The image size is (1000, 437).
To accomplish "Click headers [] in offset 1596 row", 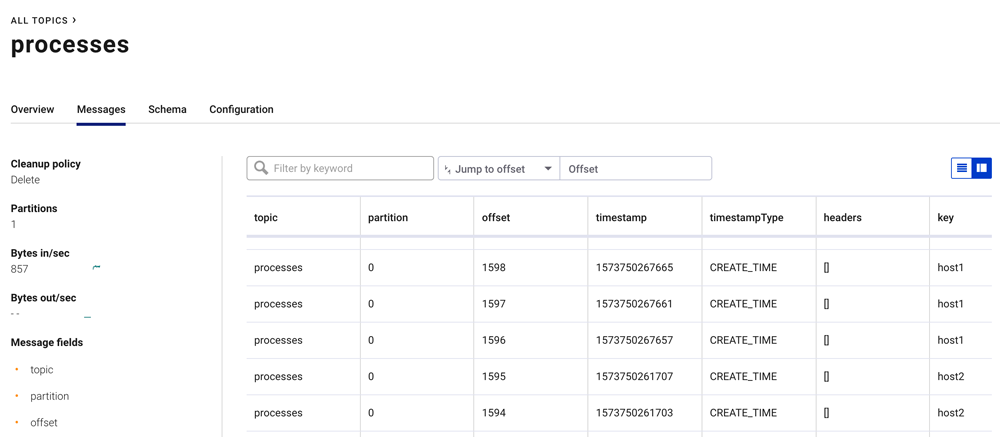I will [827, 341].
